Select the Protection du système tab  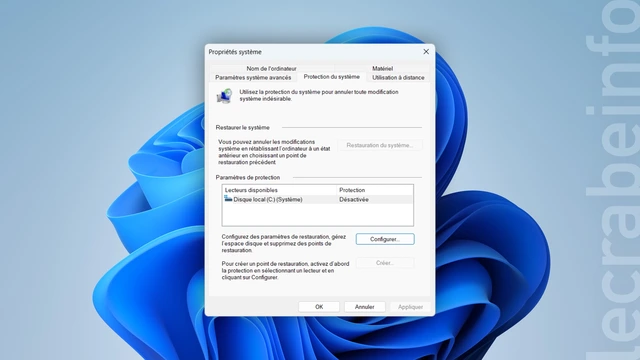pyautogui.click(x=331, y=77)
